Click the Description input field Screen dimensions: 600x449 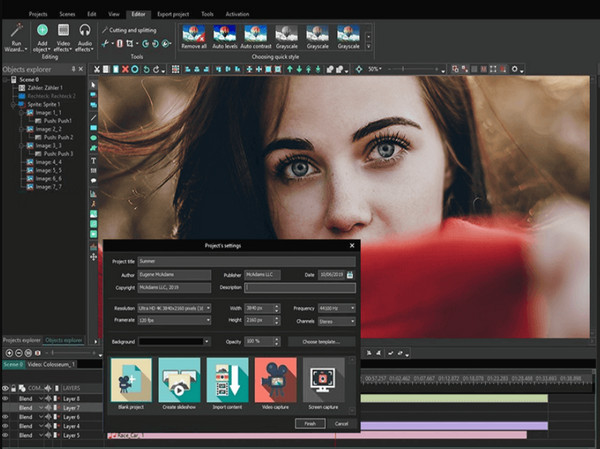(x=300, y=288)
